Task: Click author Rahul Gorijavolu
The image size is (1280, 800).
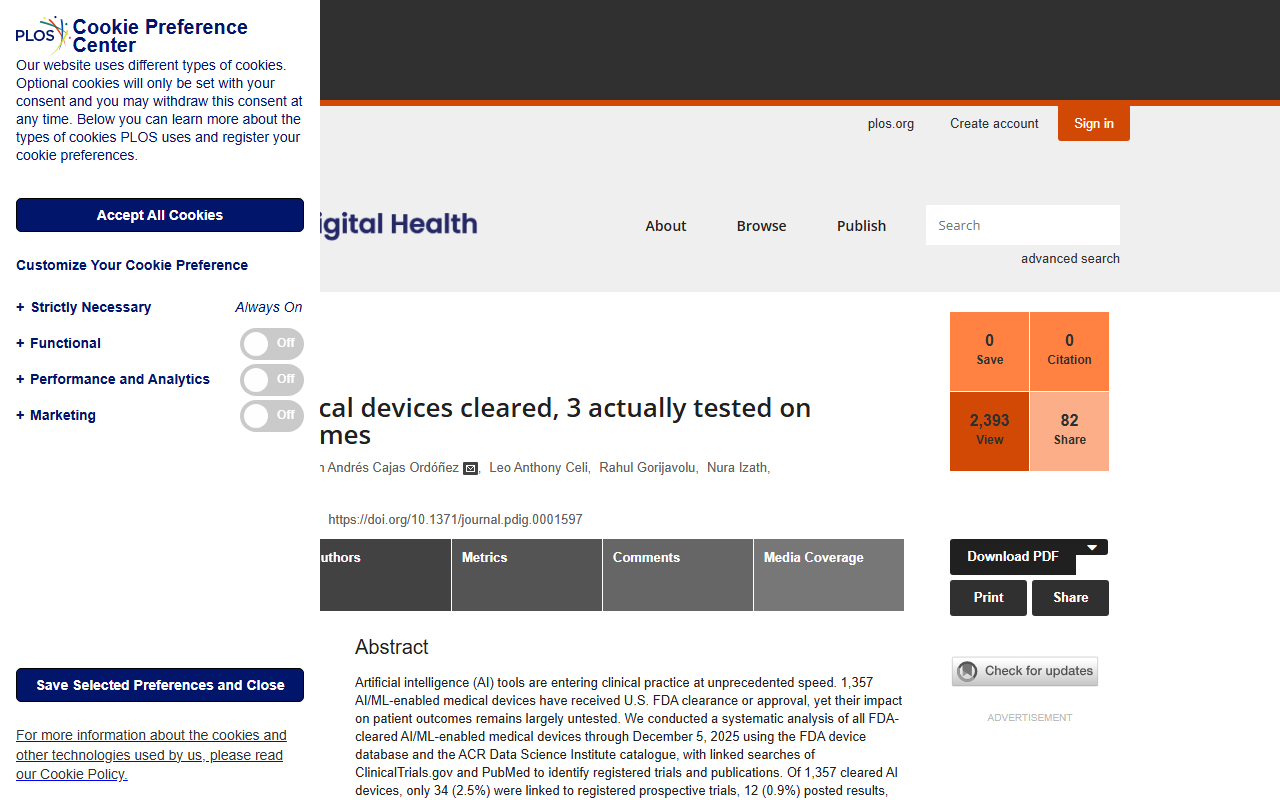Action: (648, 468)
